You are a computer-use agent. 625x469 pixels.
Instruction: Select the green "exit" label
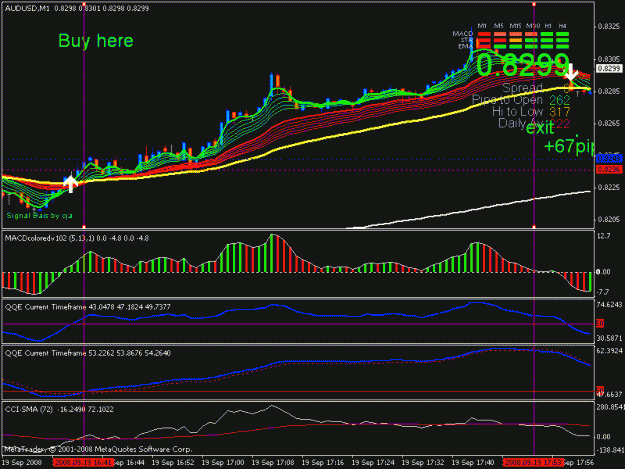pos(540,128)
